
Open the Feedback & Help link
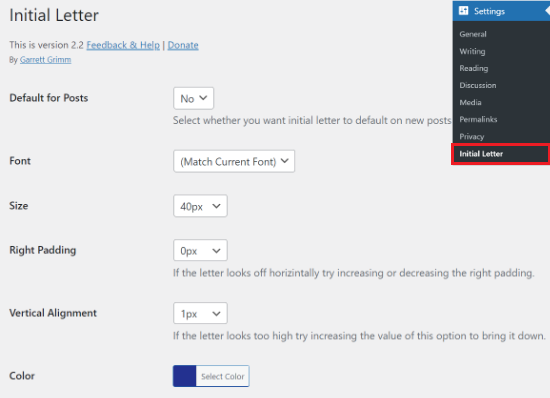tap(123, 45)
